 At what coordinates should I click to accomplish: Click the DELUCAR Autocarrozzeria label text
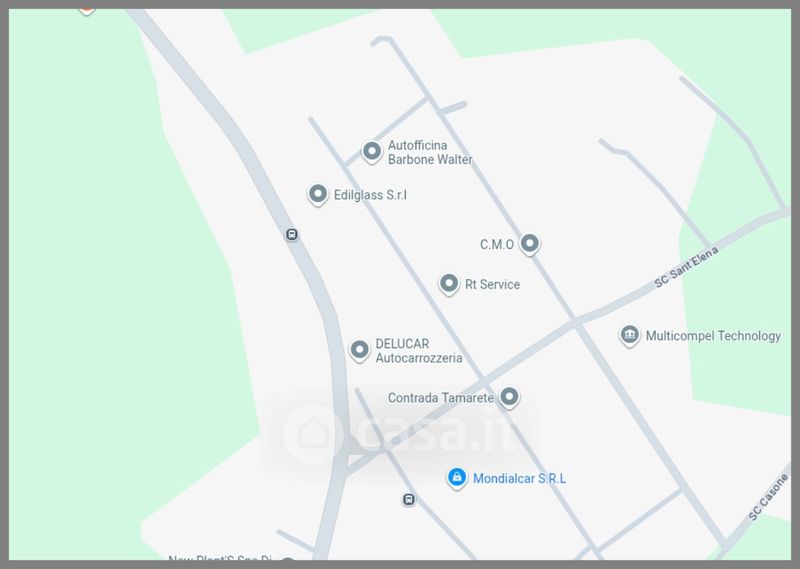[419, 351]
